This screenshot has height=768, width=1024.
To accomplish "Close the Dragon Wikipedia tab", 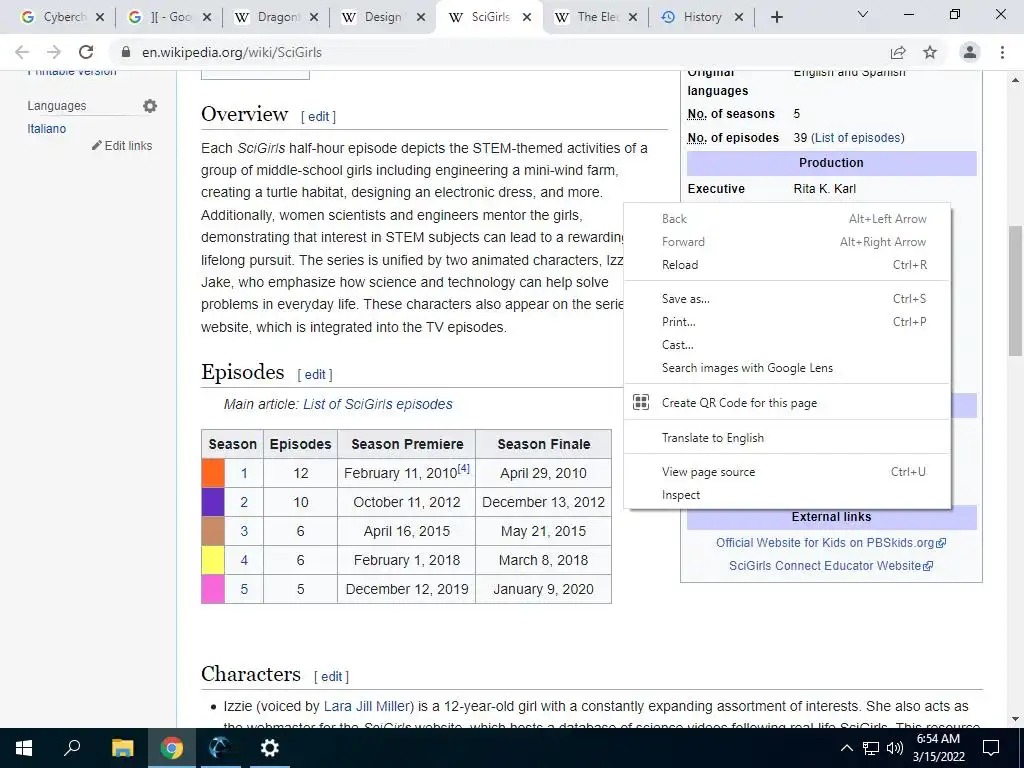I will [314, 18].
